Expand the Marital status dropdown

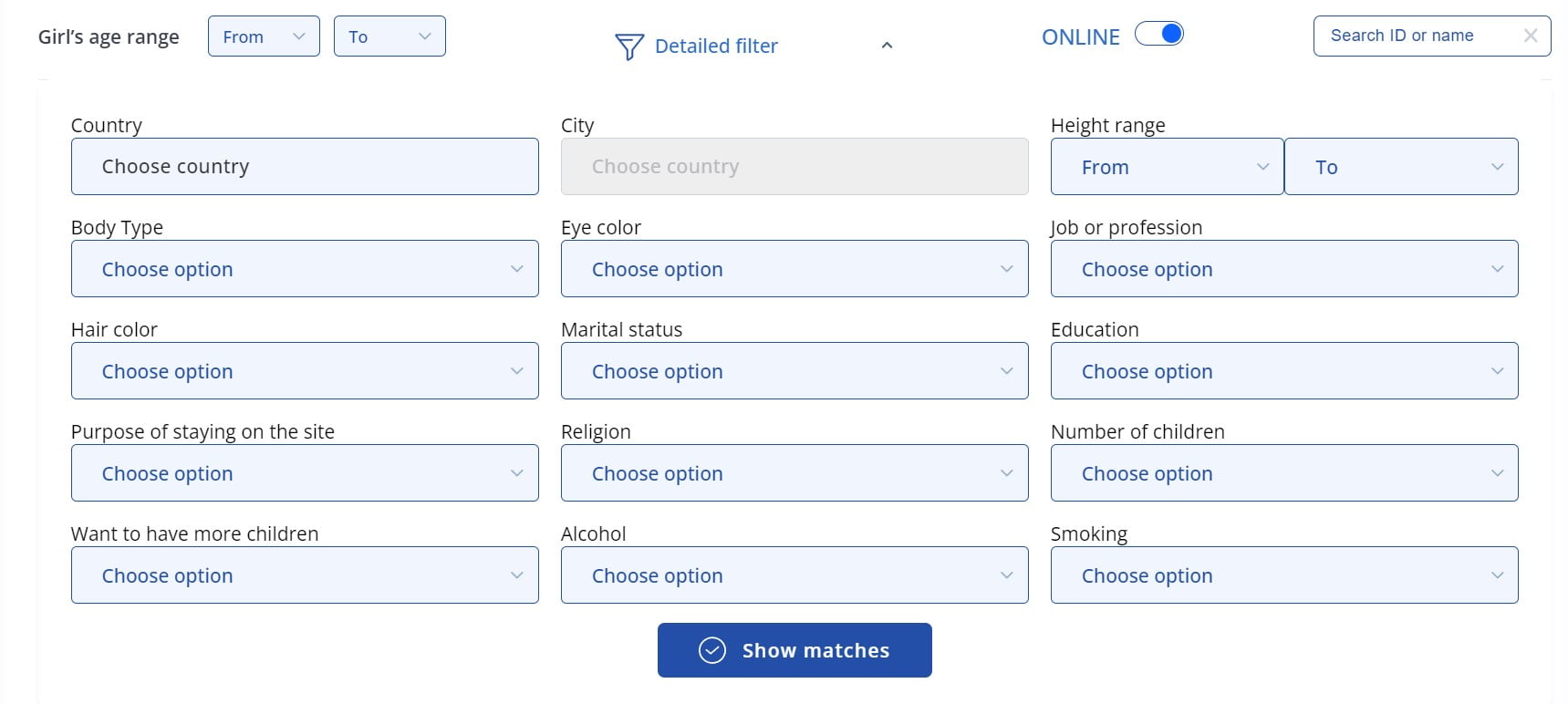pos(794,371)
